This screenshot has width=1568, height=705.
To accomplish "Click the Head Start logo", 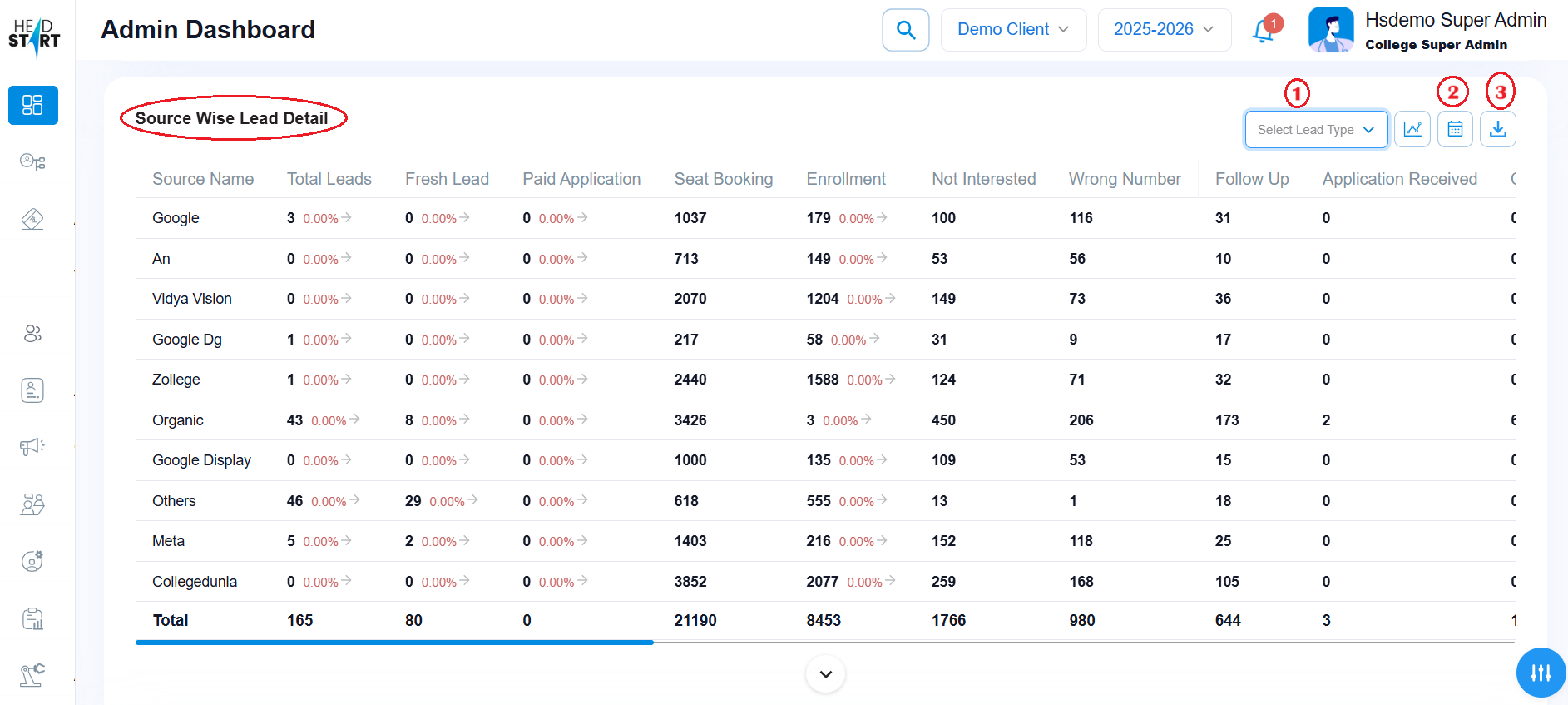I will click(34, 37).
